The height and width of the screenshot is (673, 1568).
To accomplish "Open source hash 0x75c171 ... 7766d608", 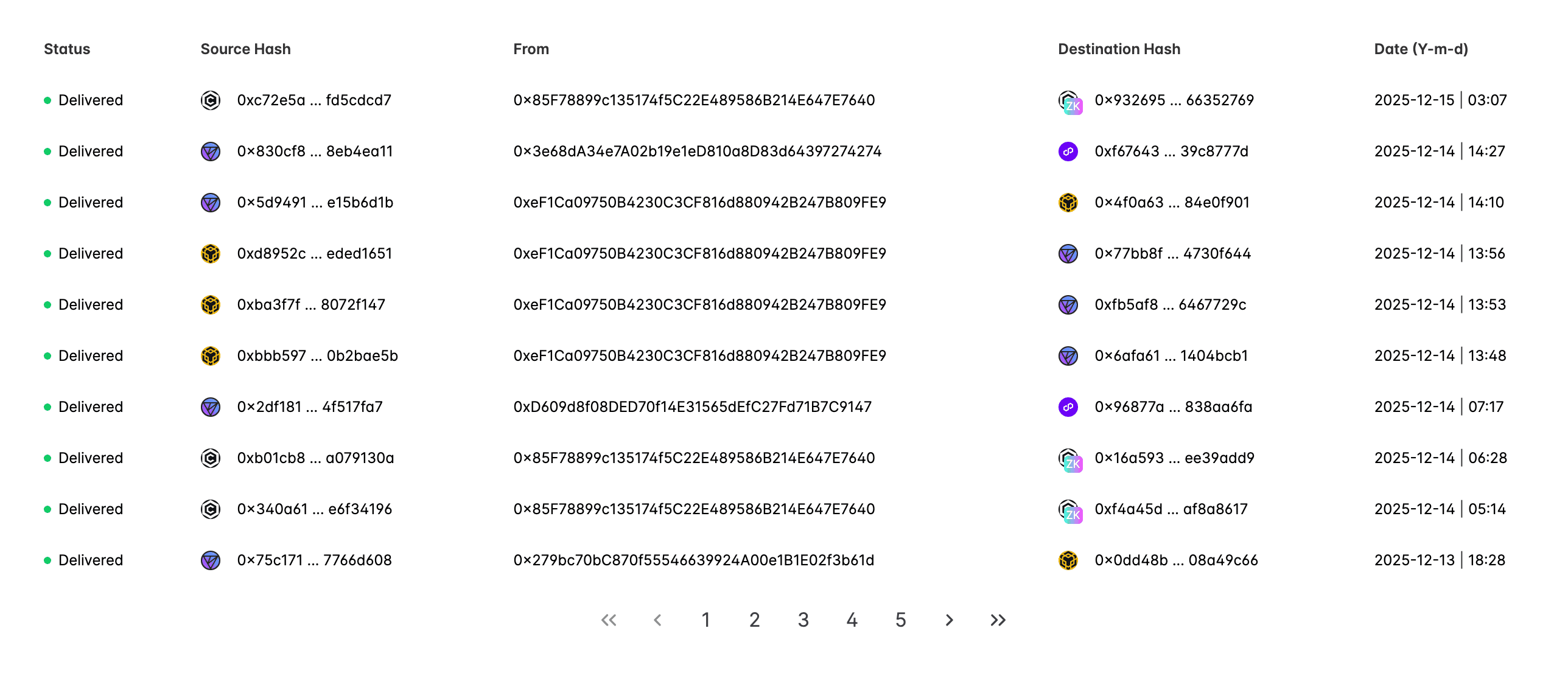I will click(315, 560).
